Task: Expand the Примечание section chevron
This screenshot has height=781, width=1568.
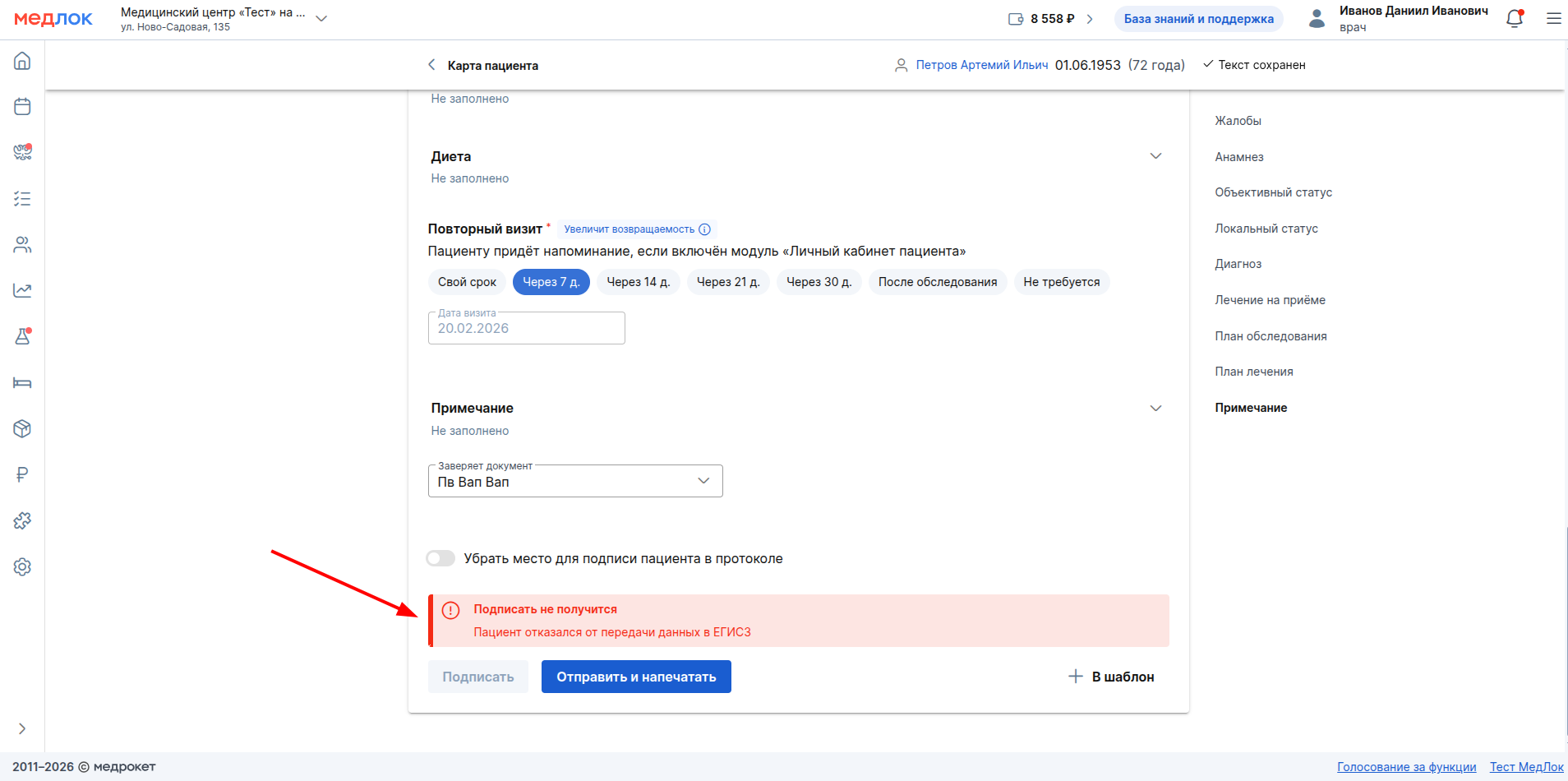Action: [x=1155, y=409]
